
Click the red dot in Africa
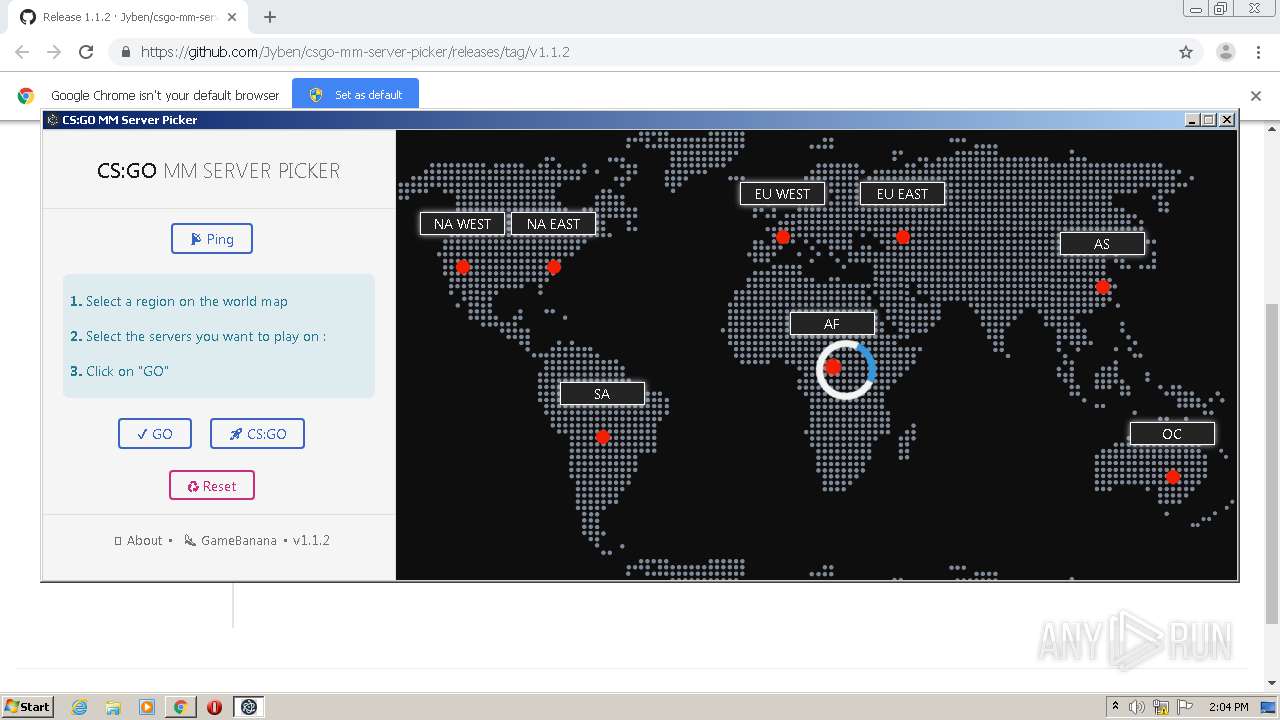click(x=833, y=367)
